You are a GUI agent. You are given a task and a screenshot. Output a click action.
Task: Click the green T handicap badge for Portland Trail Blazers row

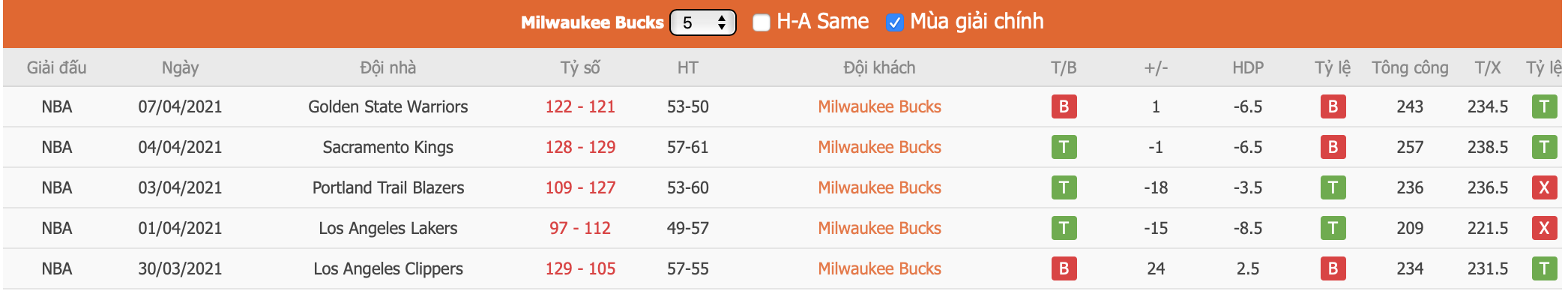pos(1333,187)
